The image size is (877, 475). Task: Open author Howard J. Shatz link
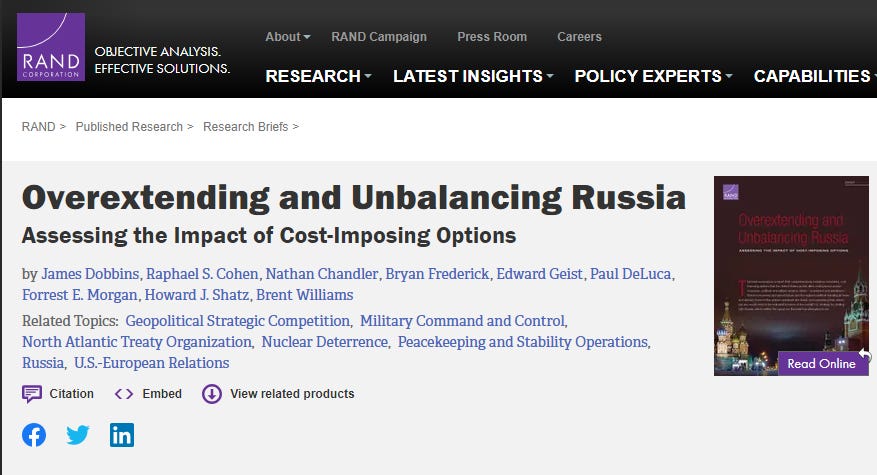pyautogui.click(x=197, y=295)
